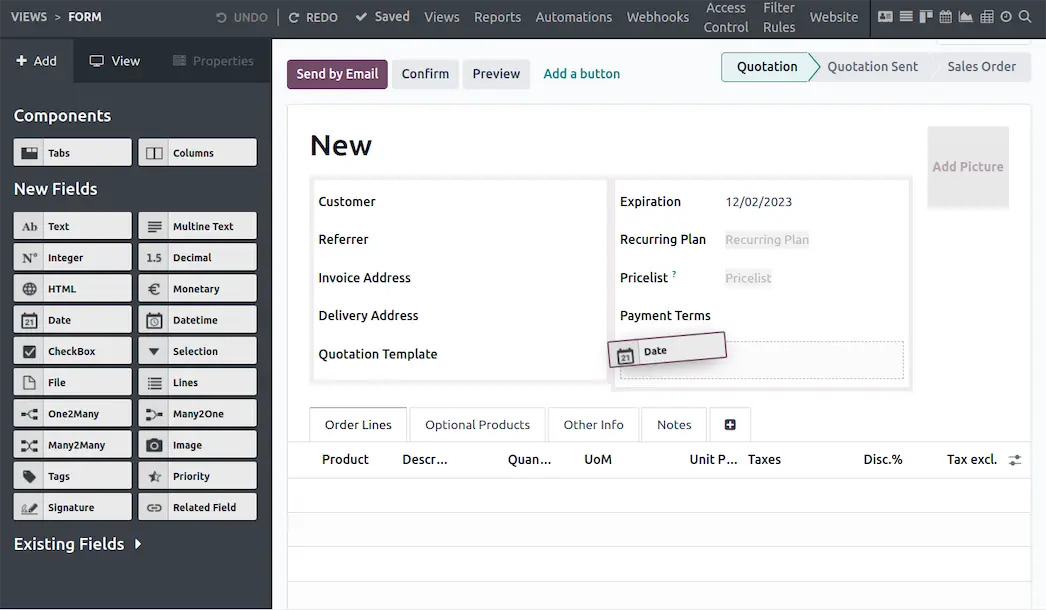The image size is (1046, 610).
Task: Click the Send by Email button
Action: 337,74
